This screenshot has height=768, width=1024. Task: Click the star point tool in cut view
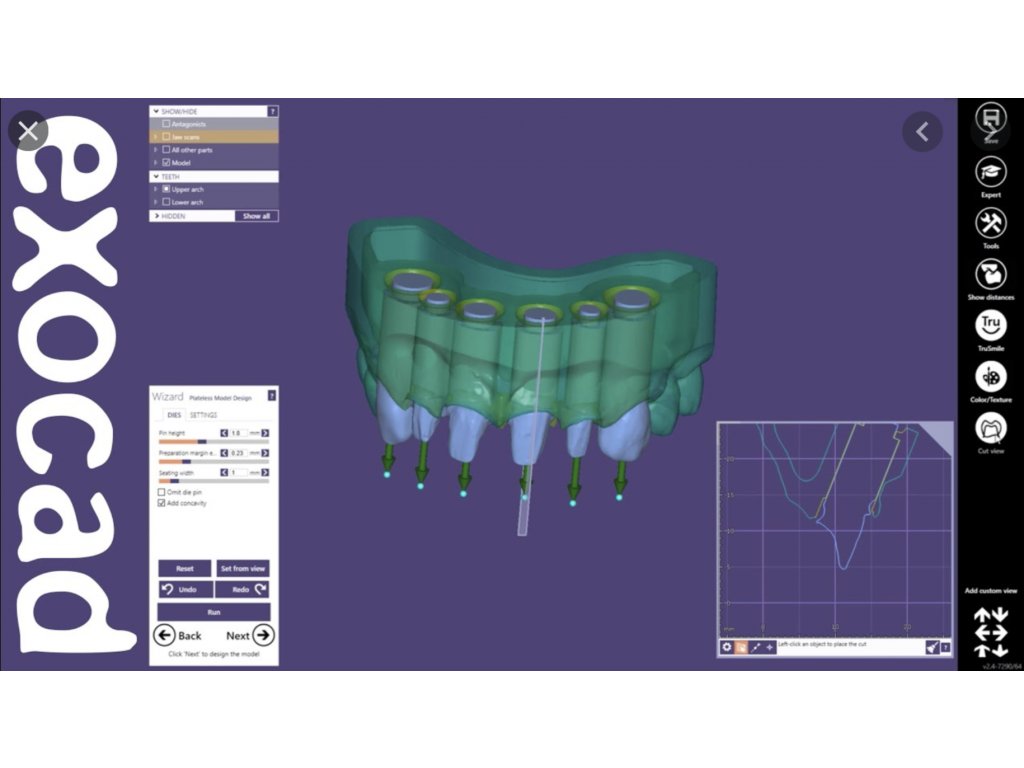pos(769,647)
